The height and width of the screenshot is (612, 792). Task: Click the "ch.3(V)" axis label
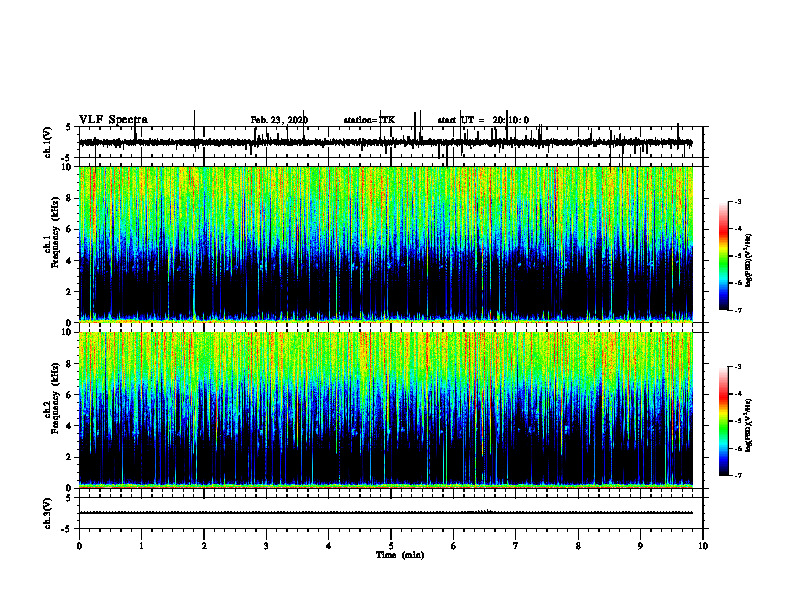point(47,513)
